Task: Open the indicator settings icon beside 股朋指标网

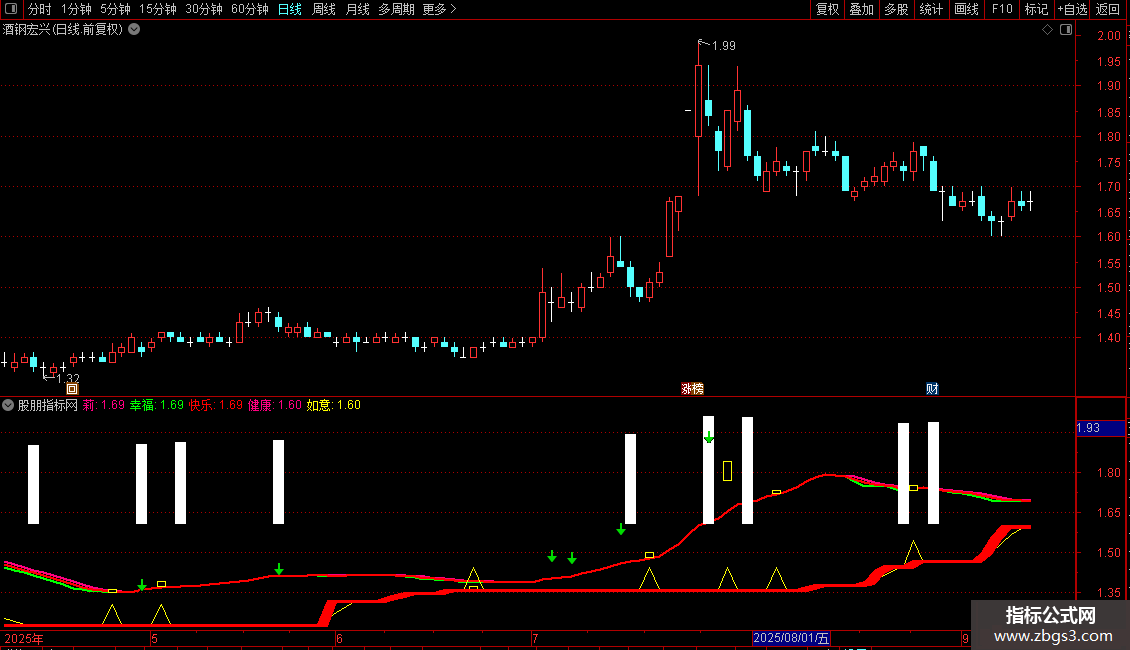Action: (8, 405)
